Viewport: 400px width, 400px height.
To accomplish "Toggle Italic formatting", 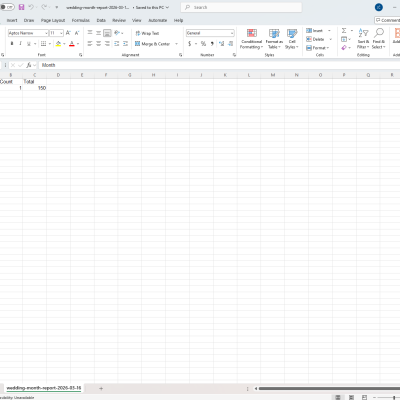I will 20,44.
